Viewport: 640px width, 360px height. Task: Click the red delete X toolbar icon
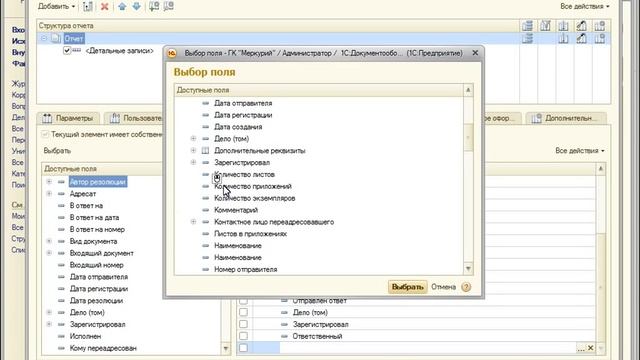[x=104, y=7]
